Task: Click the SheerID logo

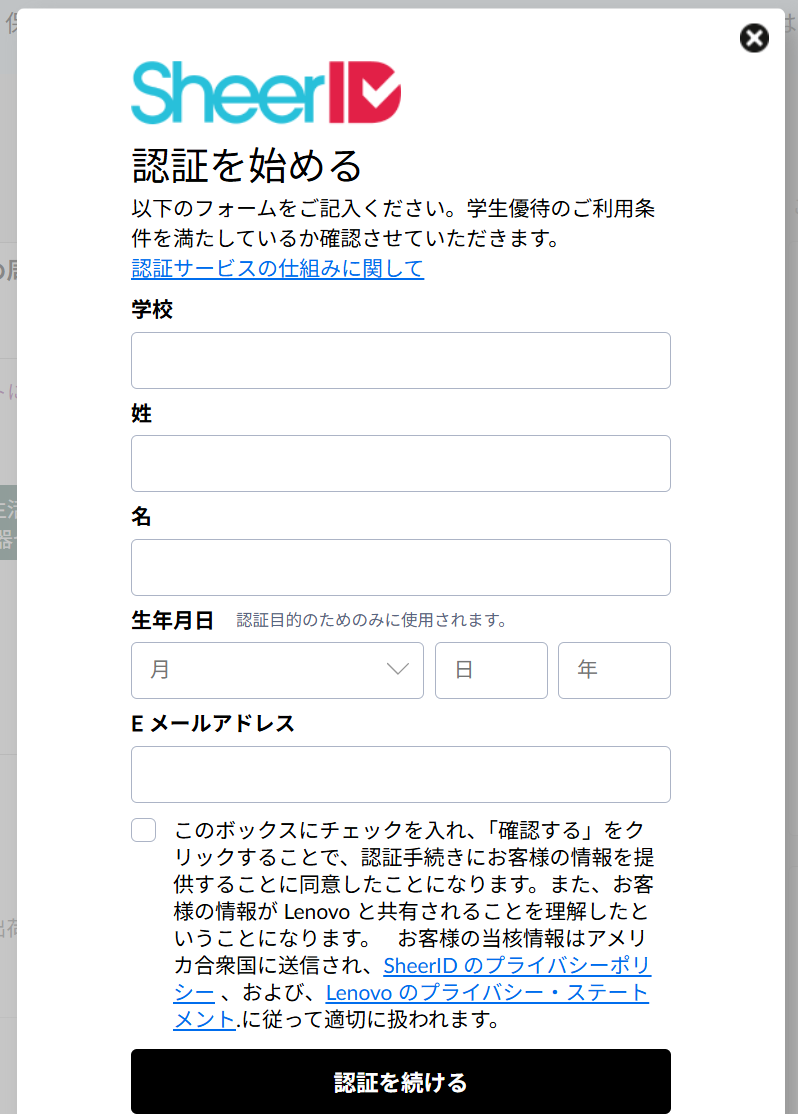Action: point(266,92)
